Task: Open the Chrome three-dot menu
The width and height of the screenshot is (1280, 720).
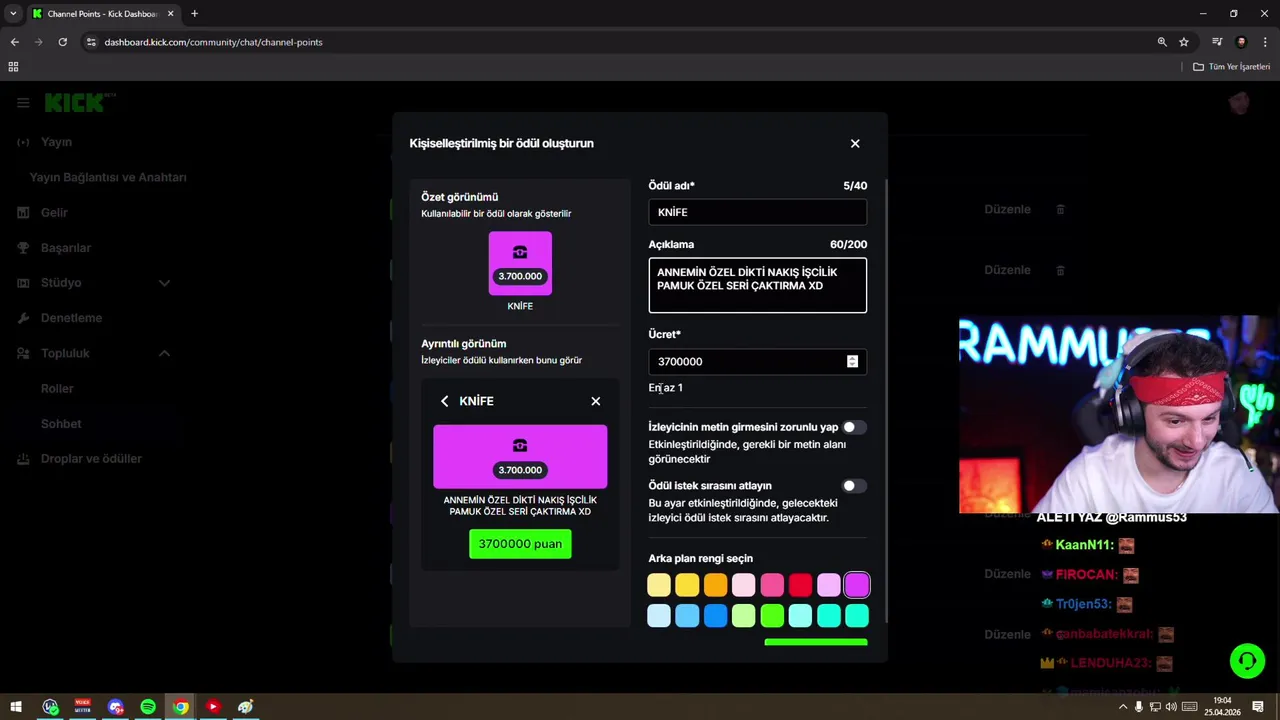Action: point(1265,42)
